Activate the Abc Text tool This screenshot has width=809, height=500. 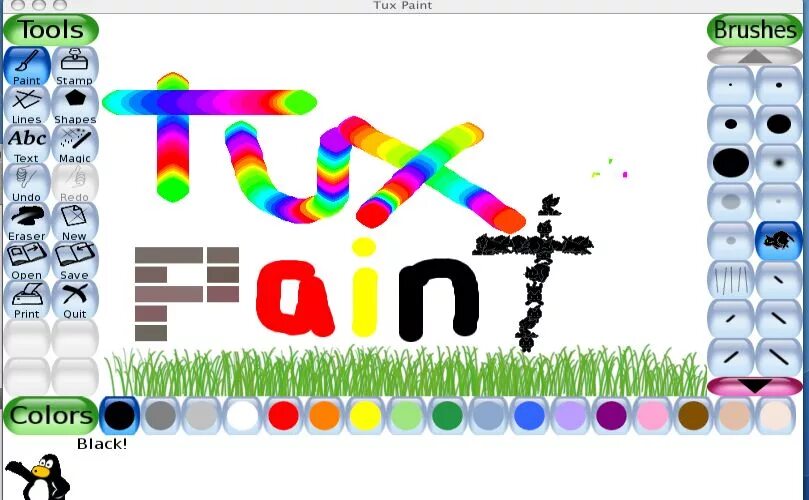pyautogui.click(x=27, y=144)
